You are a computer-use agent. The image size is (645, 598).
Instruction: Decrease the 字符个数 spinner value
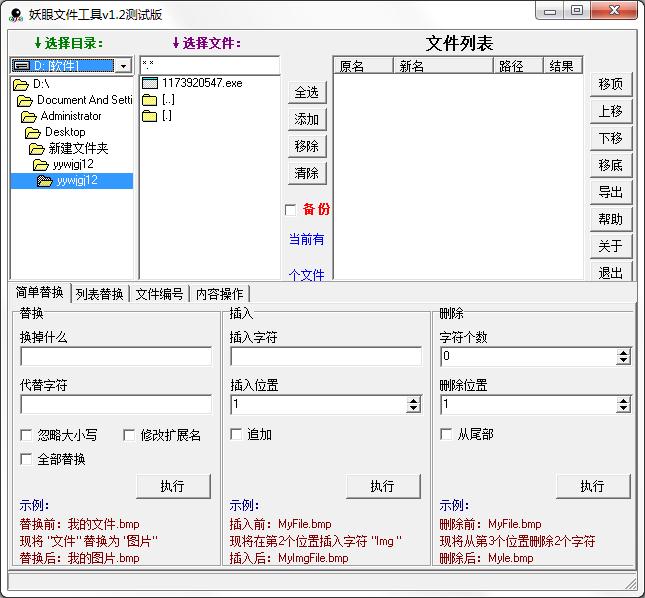pyautogui.click(x=624, y=360)
